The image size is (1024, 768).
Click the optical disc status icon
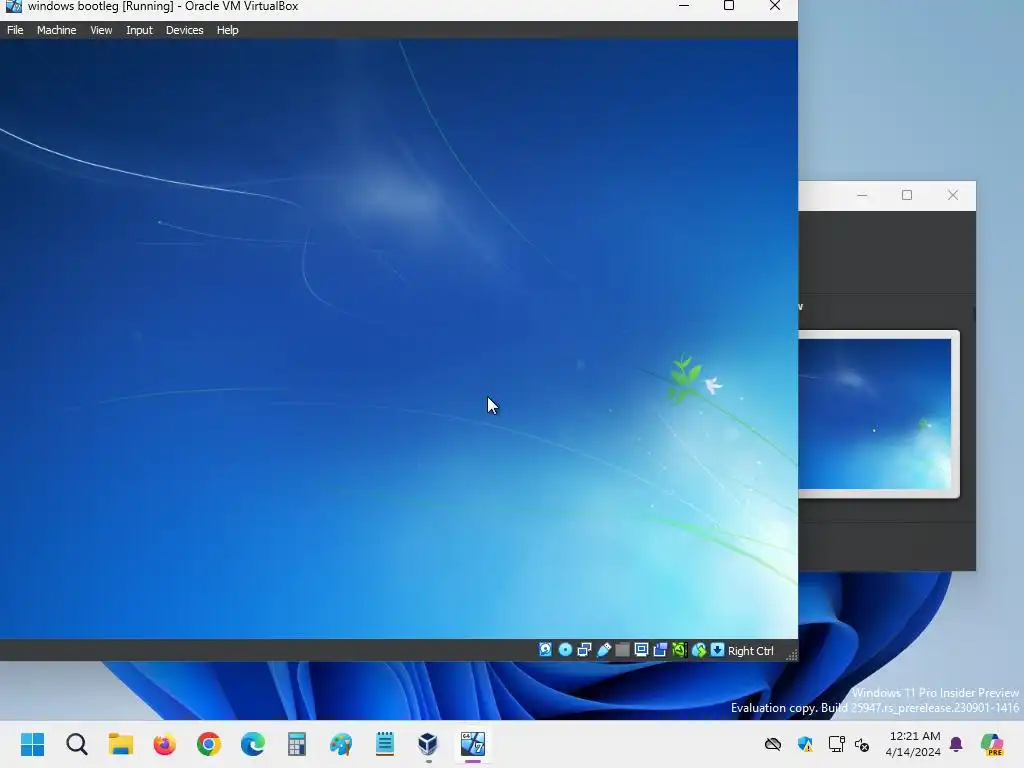(x=565, y=650)
